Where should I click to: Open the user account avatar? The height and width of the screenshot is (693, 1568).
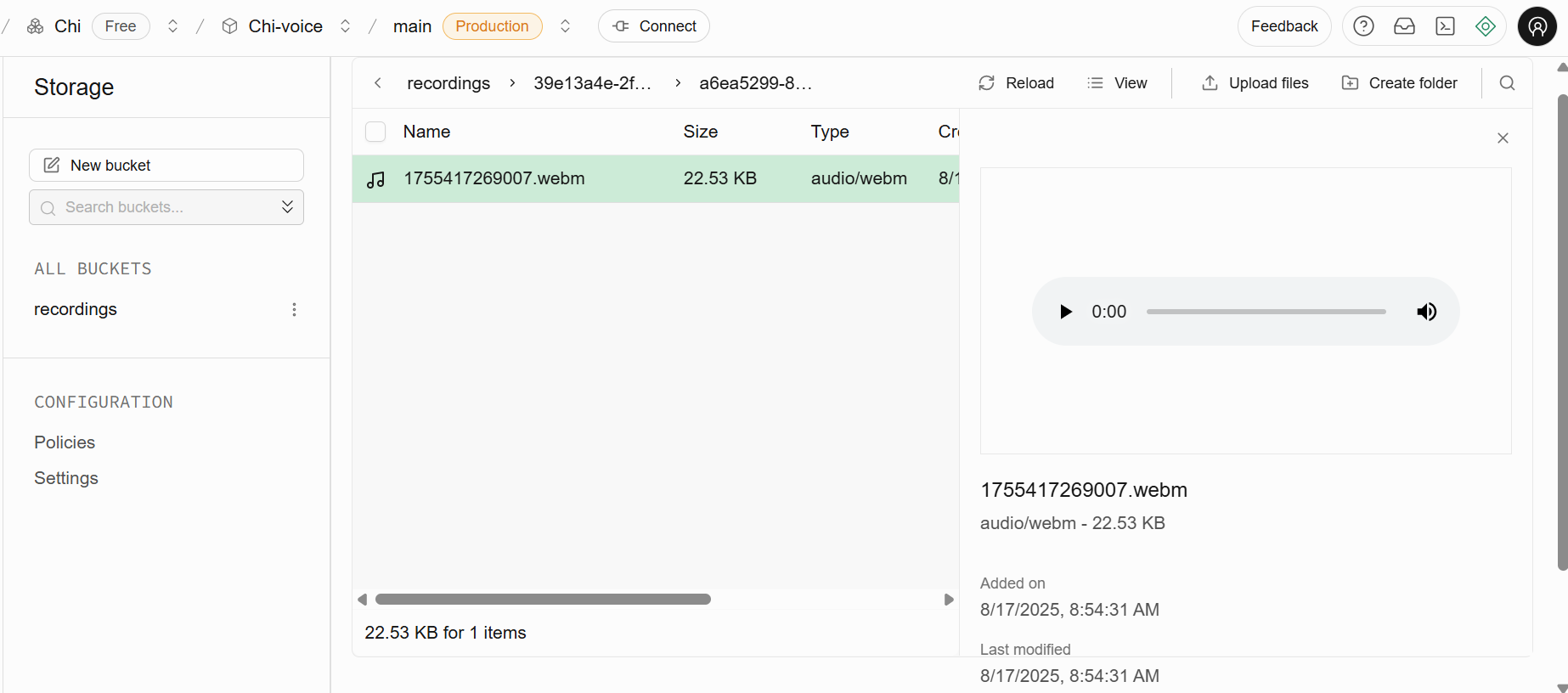[x=1537, y=26]
